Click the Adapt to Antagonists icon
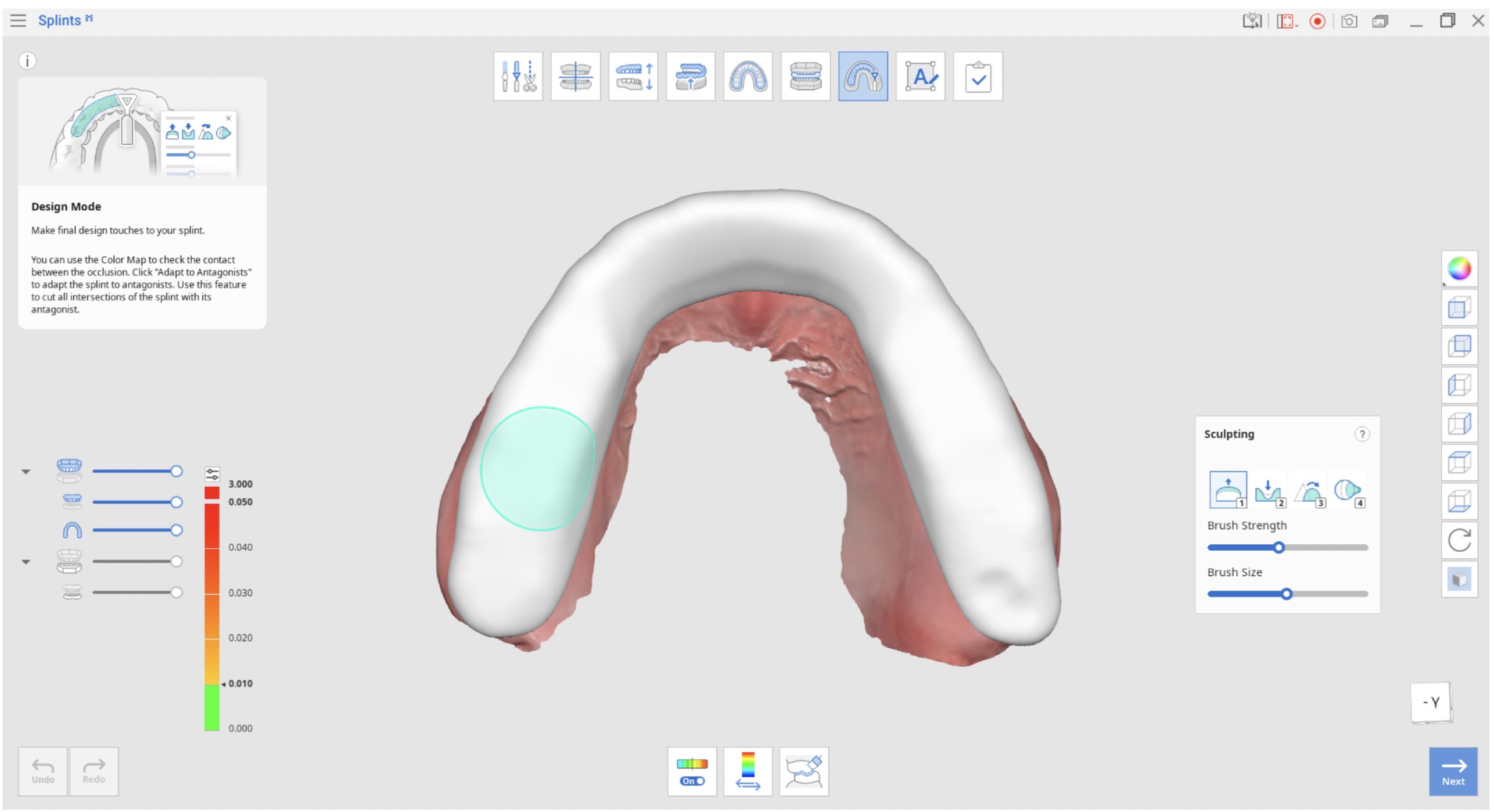This screenshot has height=812, width=1494. [x=804, y=772]
